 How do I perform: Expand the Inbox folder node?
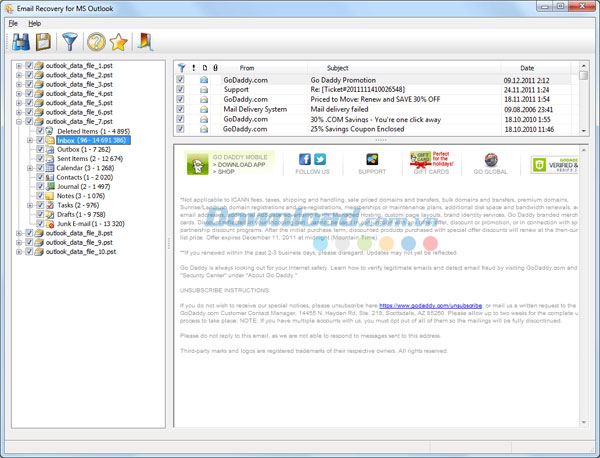click(x=30, y=140)
